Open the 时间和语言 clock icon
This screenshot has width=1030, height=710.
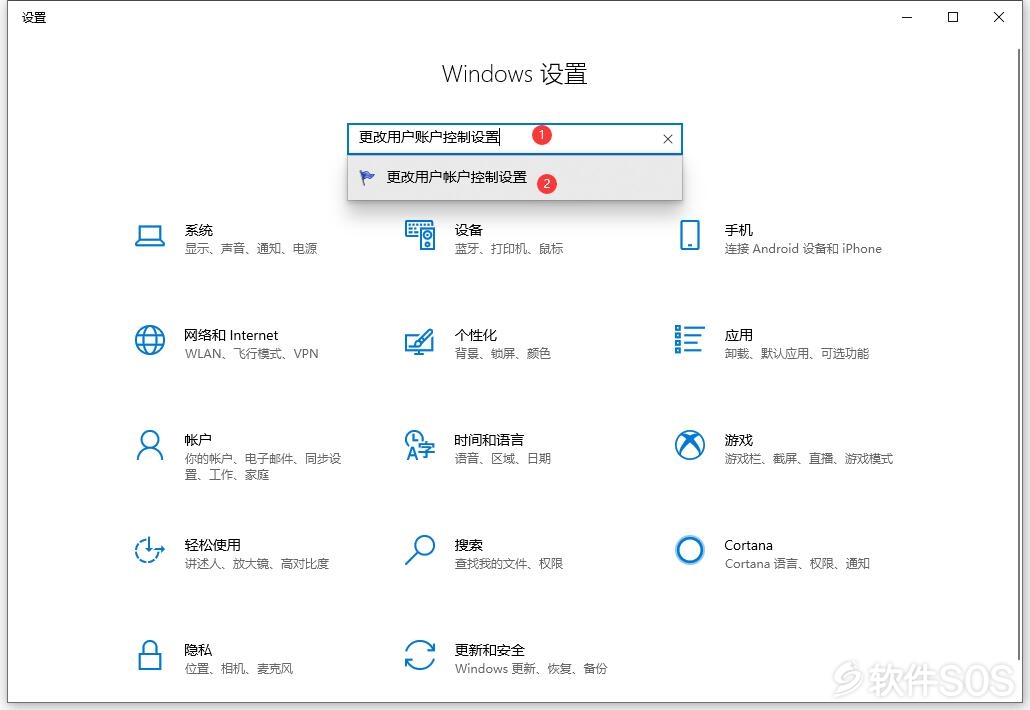[x=420, y=445]
